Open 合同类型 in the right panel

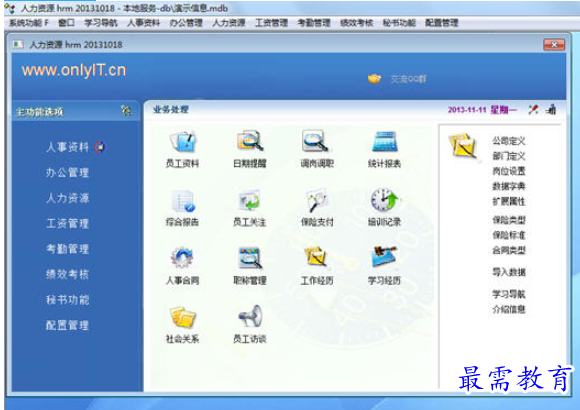509,250
